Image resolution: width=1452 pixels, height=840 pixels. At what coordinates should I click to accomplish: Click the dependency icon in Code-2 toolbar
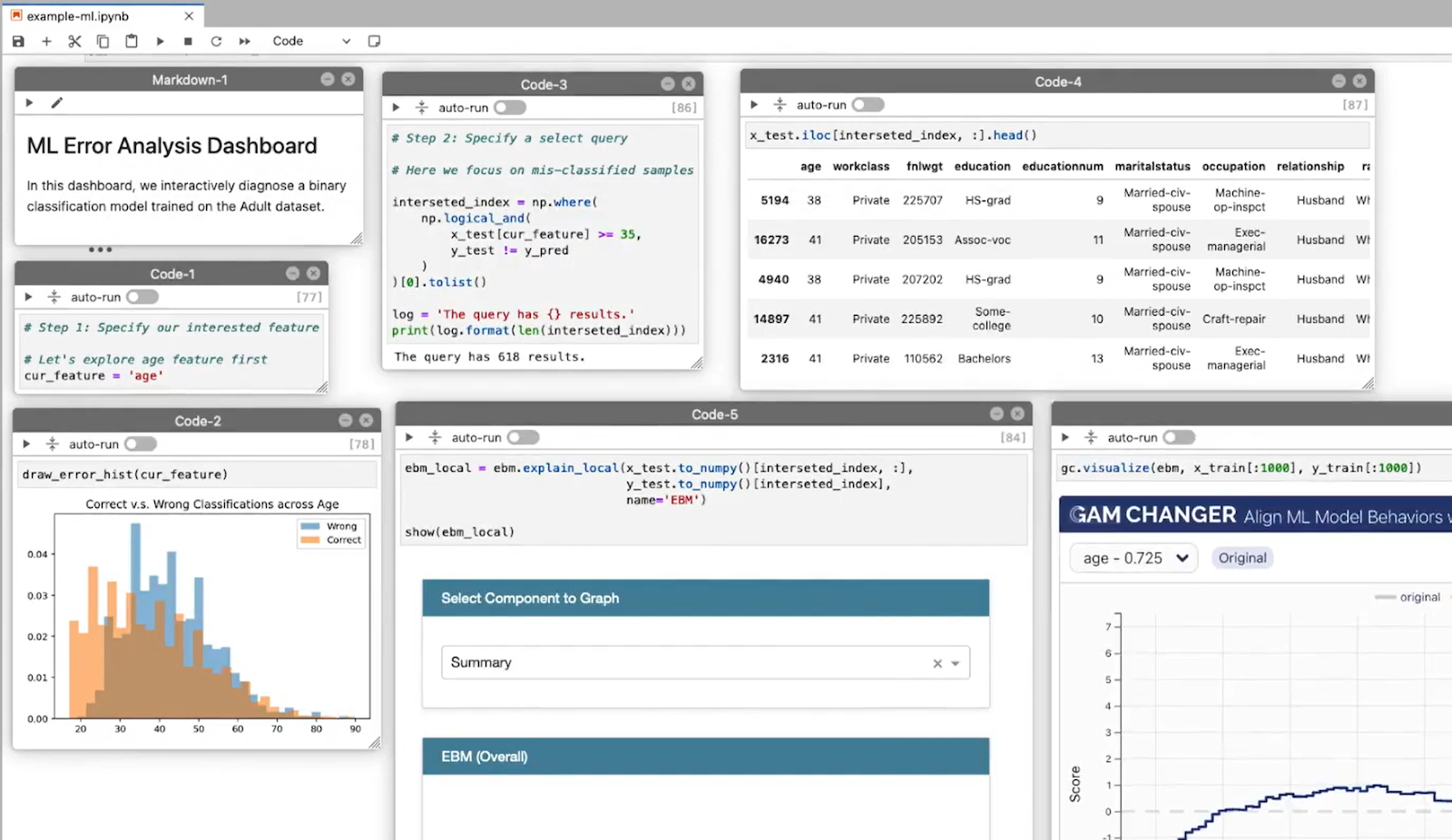pyautogui.click(x=52, y=444)
